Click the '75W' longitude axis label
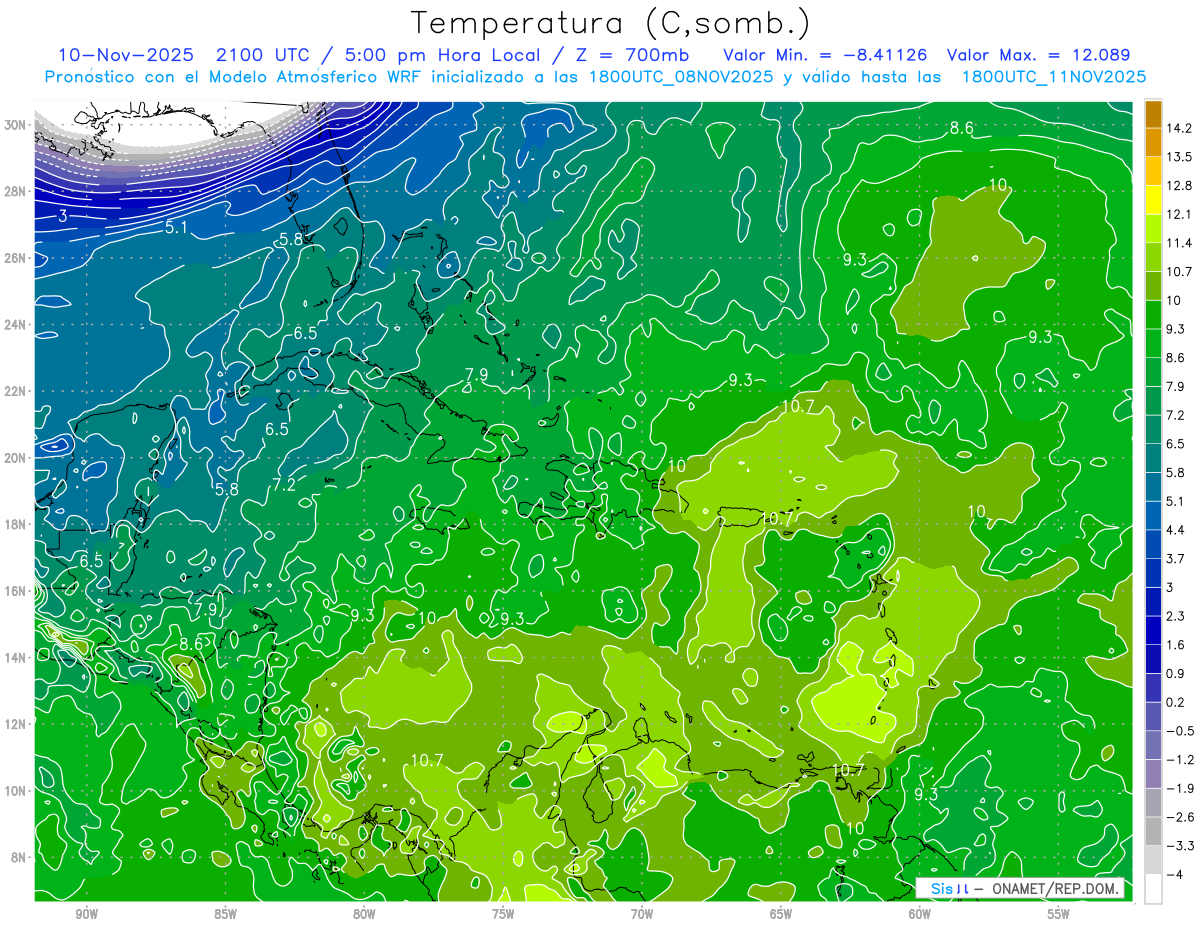Image resolution: width=1200 pixels, height=927 pixels. click(503, 914)
